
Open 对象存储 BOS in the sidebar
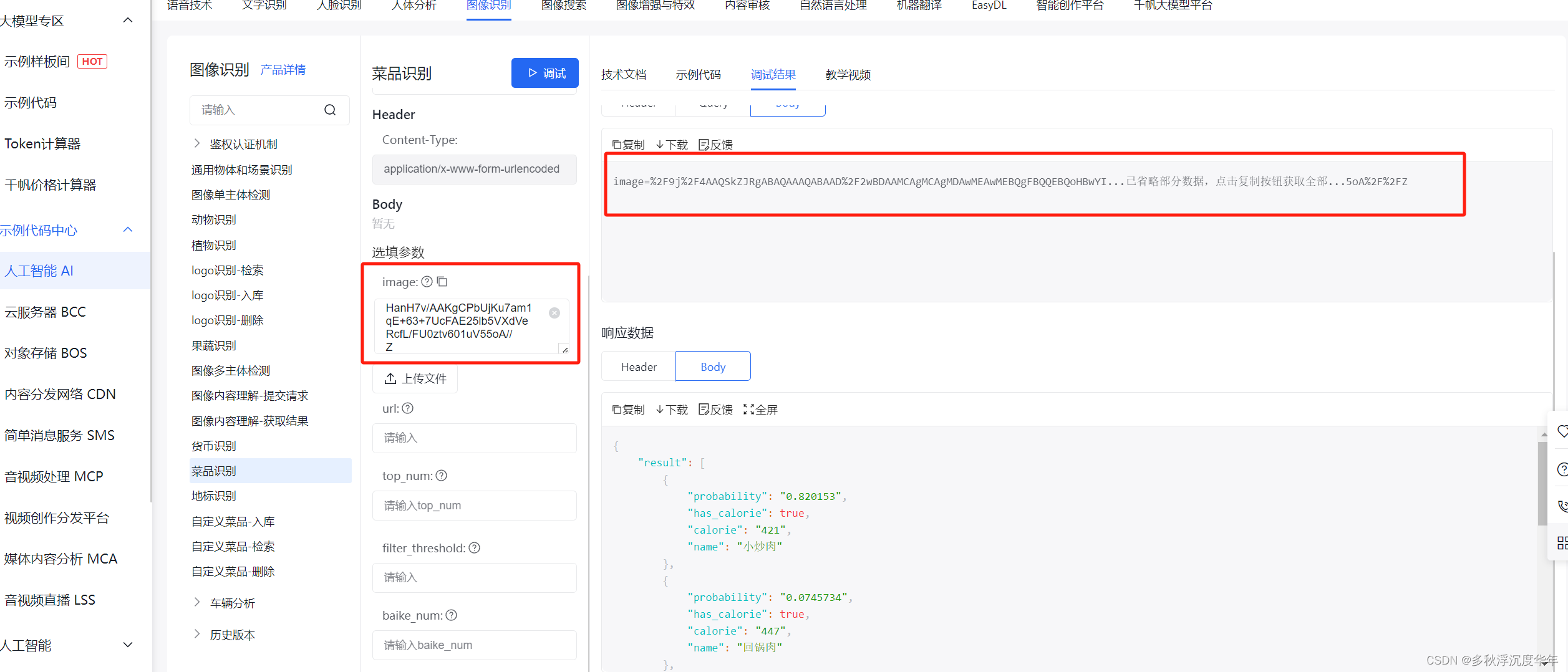(46, 353)
